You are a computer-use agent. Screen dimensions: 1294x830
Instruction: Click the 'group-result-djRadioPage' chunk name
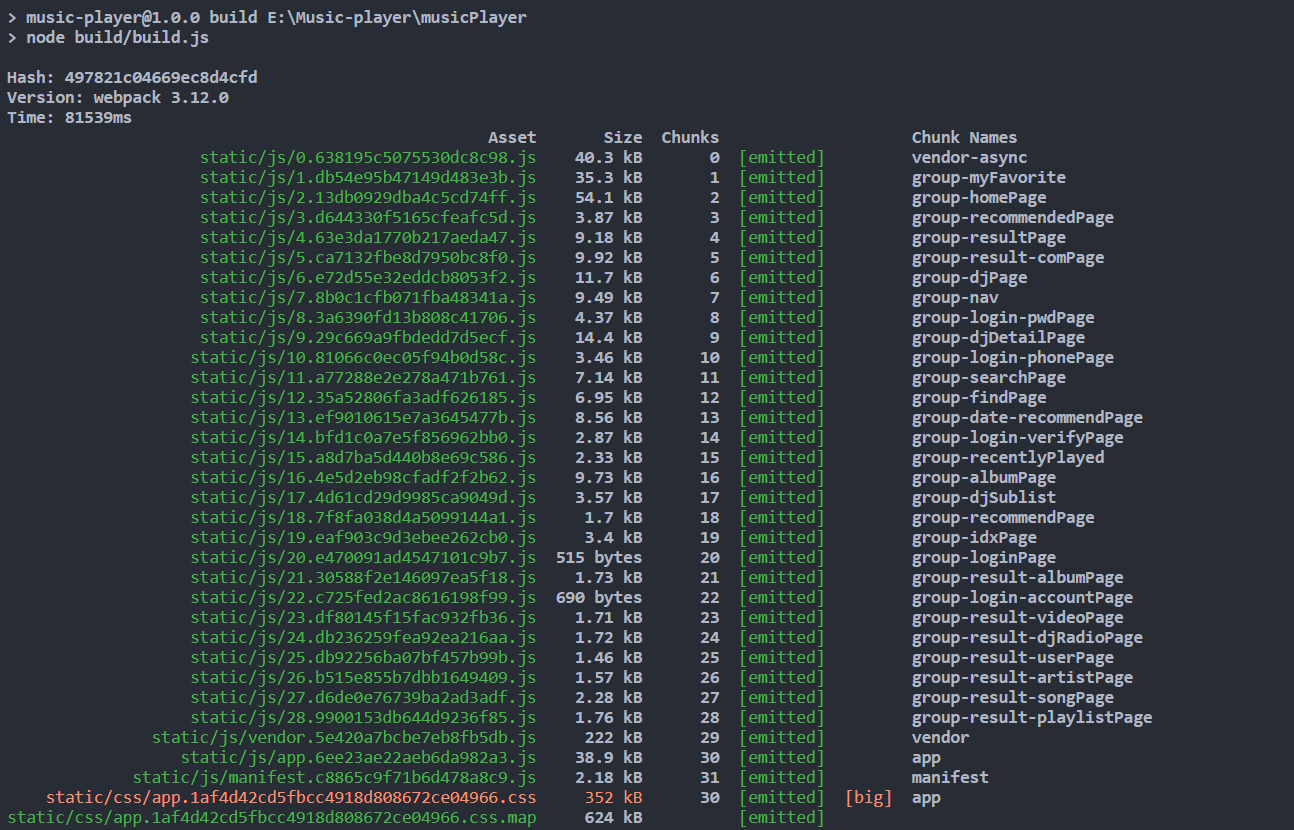point(1027,638)
